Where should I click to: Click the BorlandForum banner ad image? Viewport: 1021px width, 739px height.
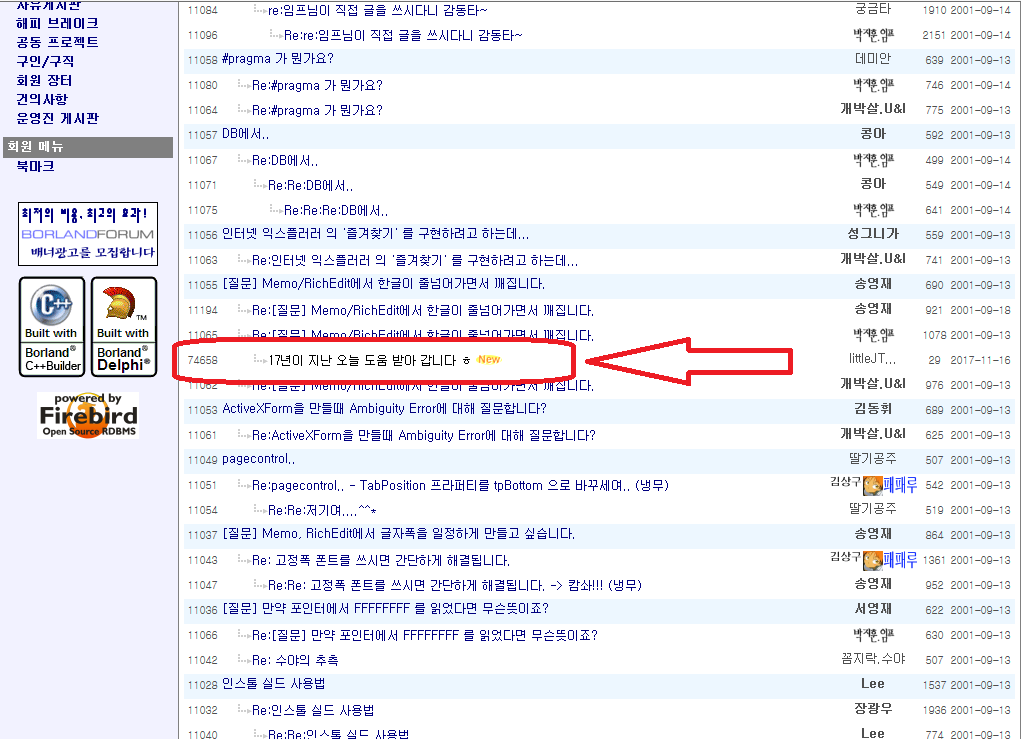pos(88,234)
